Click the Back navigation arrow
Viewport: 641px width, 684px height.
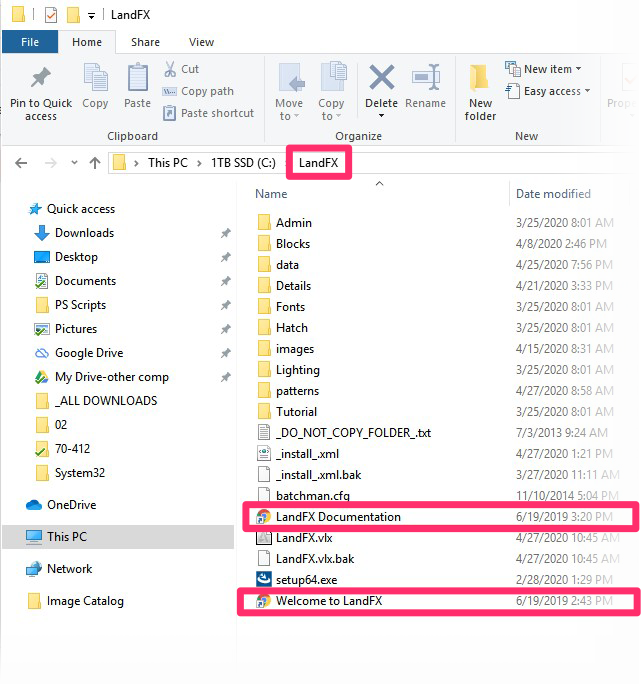(x=21, y=163)
